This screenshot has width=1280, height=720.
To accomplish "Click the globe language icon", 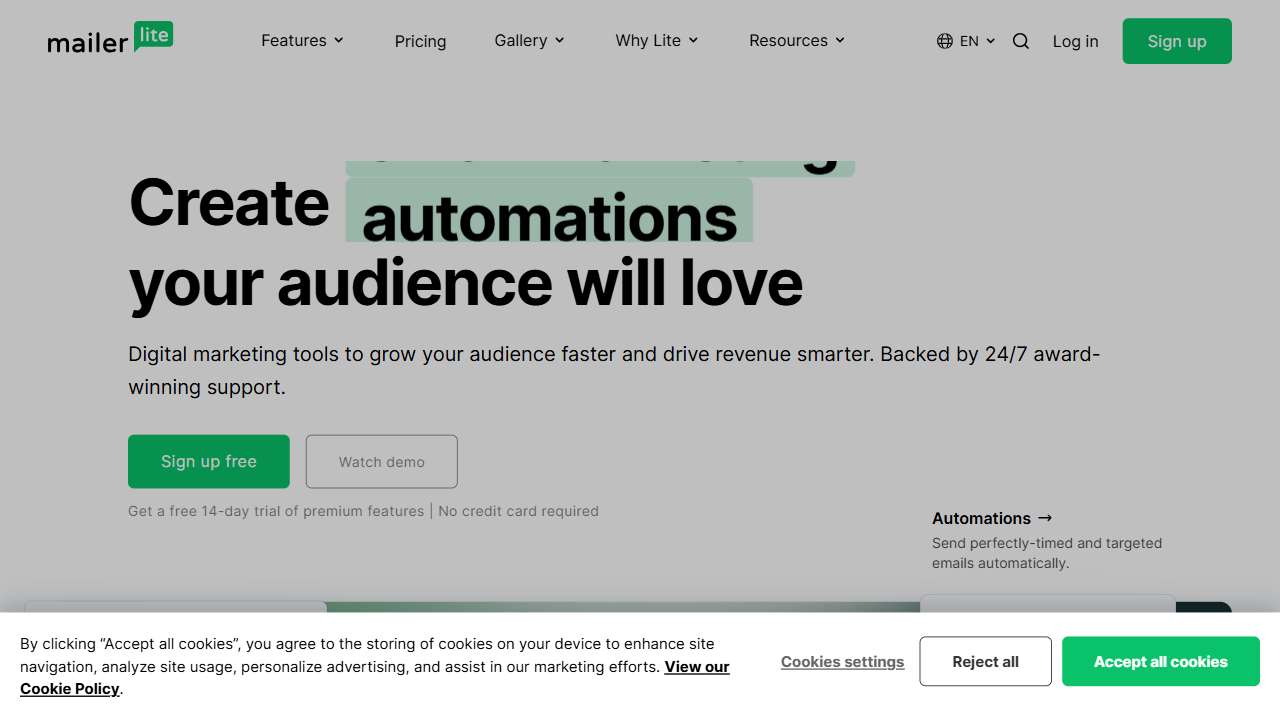I will tap(943, 41).
